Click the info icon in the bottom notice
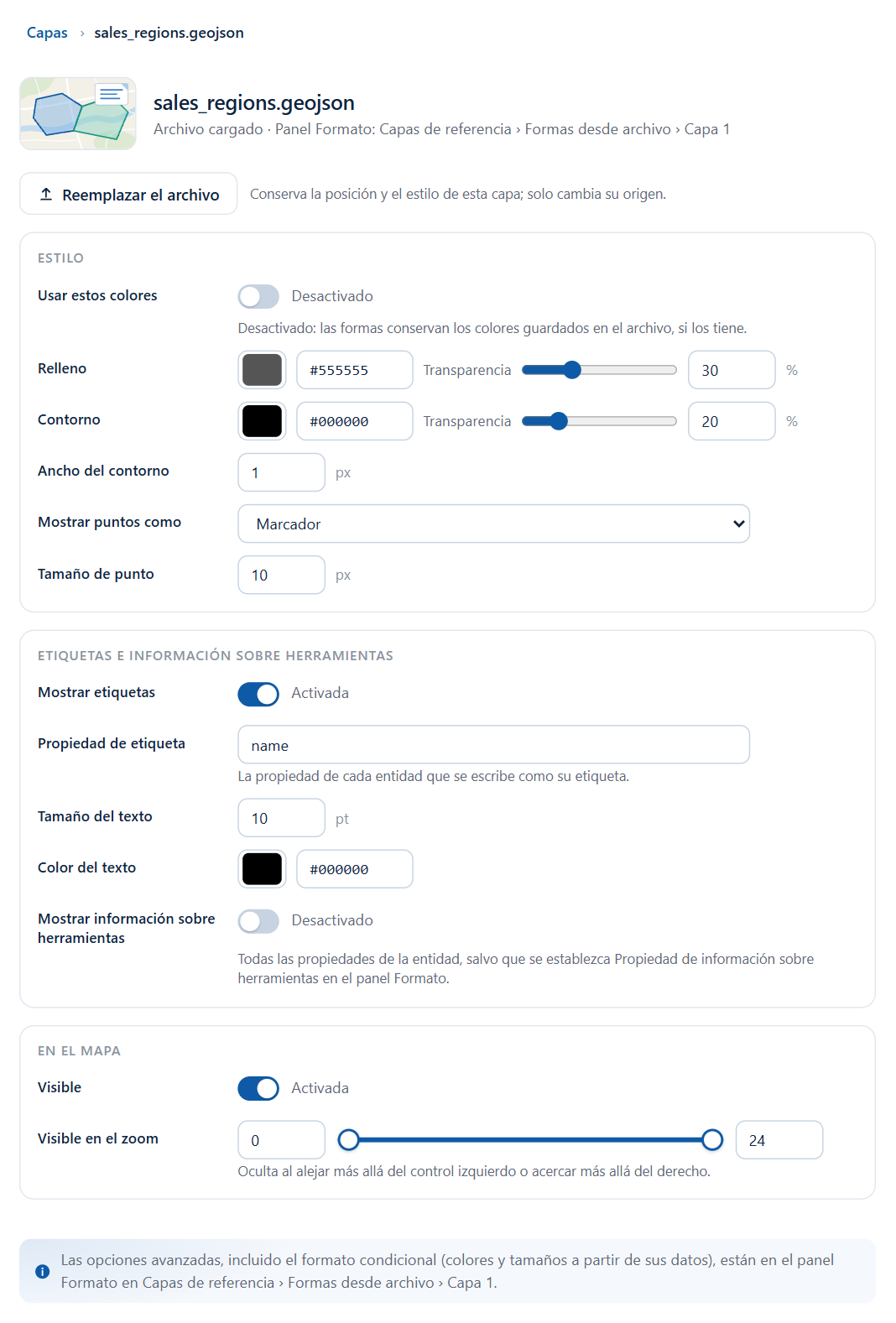The height and width of the screenshot is (1323, 896). (x=42, y=1271)
